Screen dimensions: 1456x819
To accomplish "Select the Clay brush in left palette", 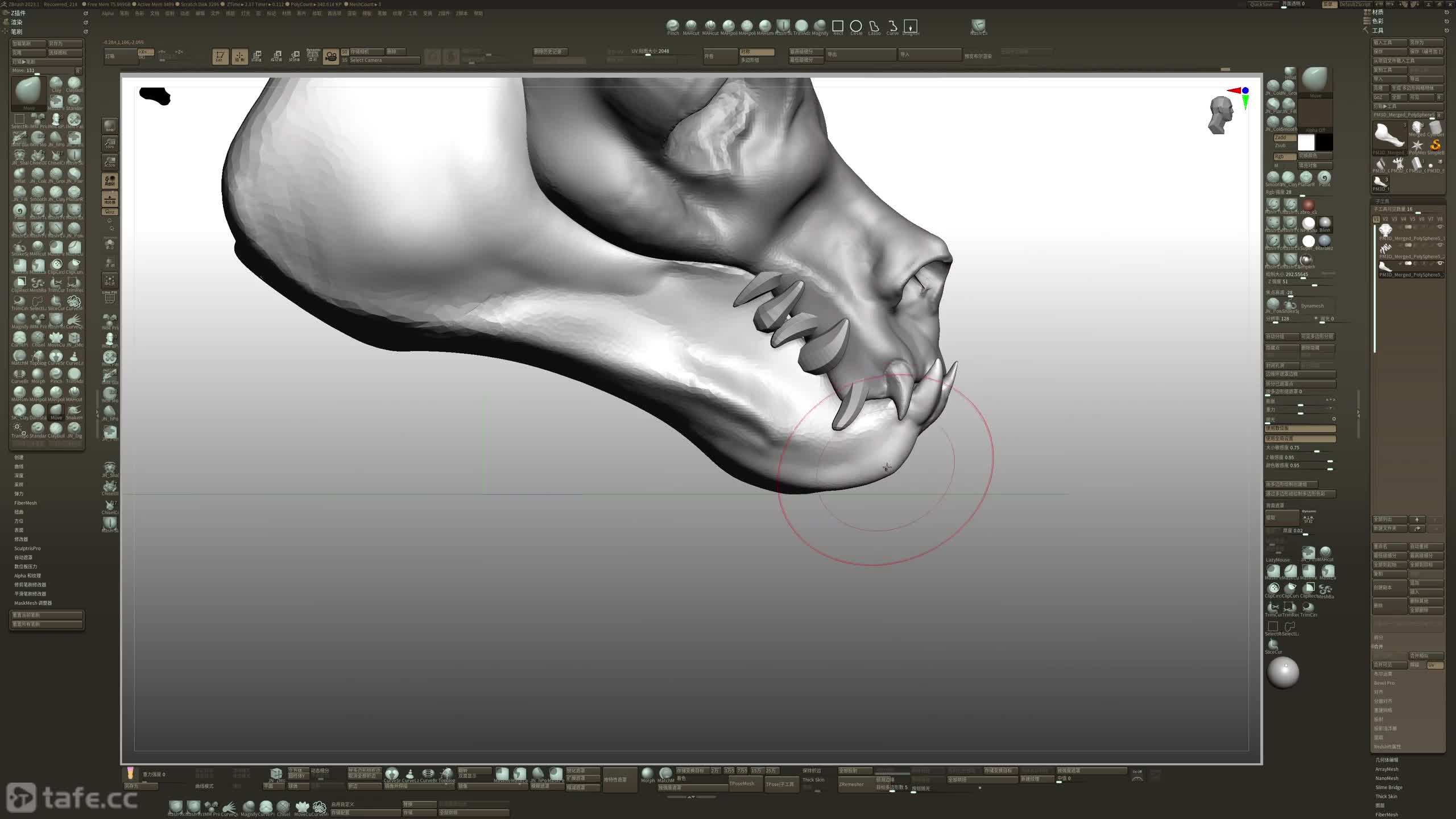I will click(x=56, y=84).
